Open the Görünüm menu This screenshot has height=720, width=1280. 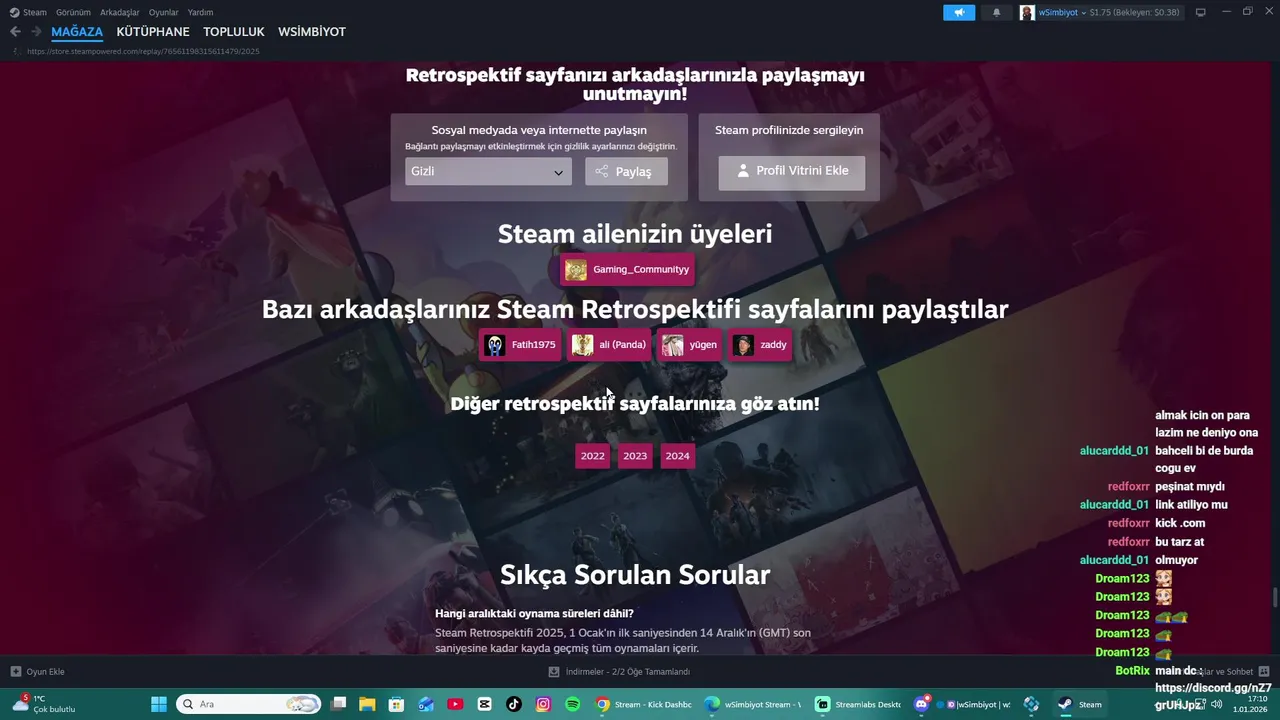coord(73,12)
